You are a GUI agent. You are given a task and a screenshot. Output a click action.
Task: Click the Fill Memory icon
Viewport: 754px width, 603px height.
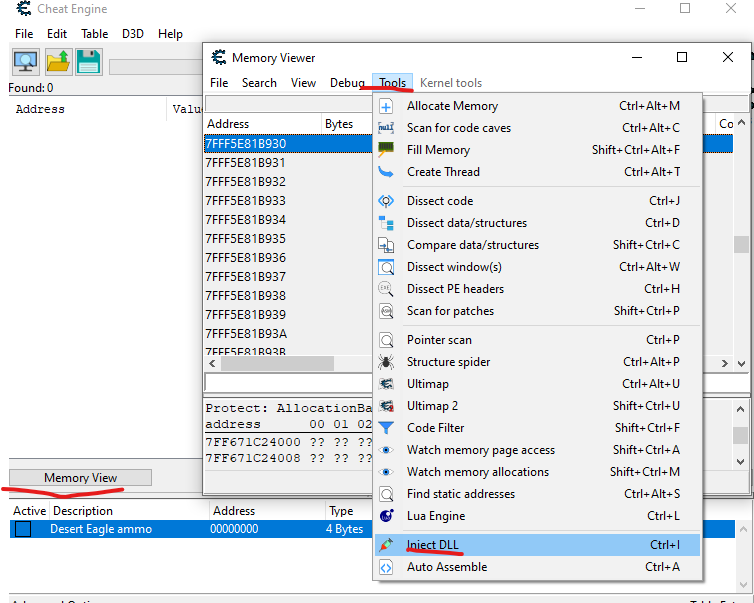click(x=386, y=150)
